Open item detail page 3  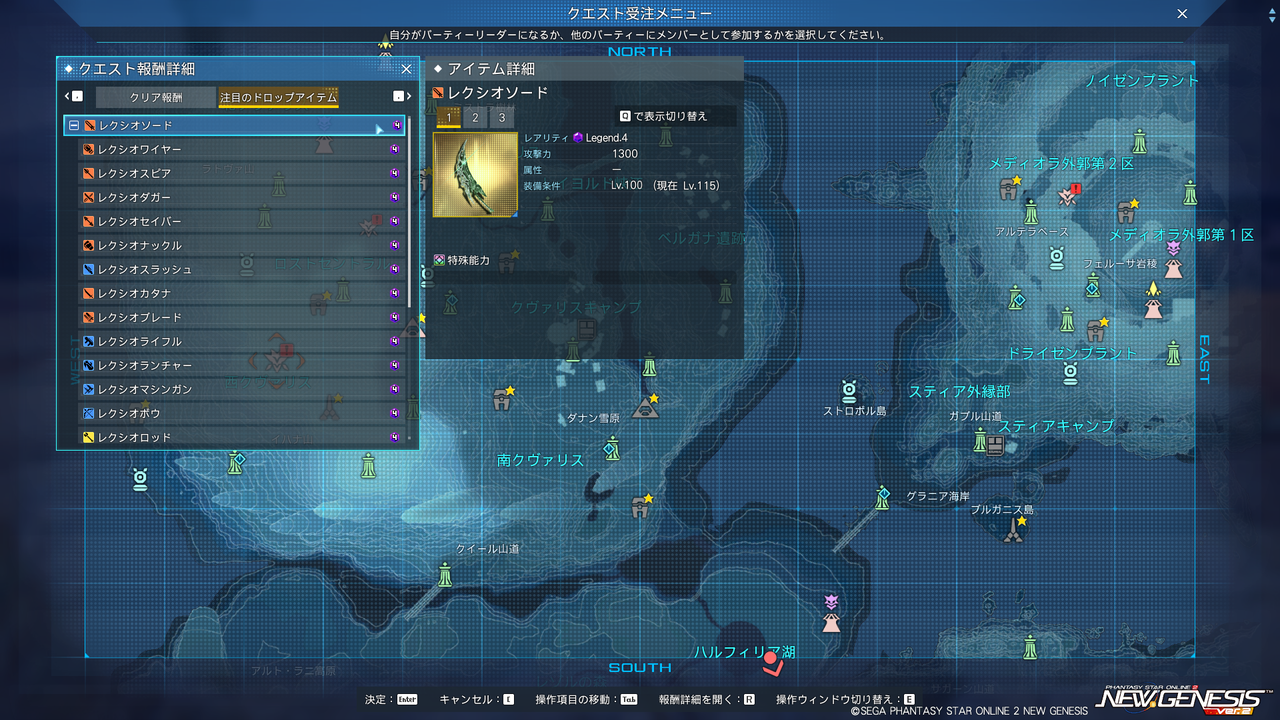[501, 118]
